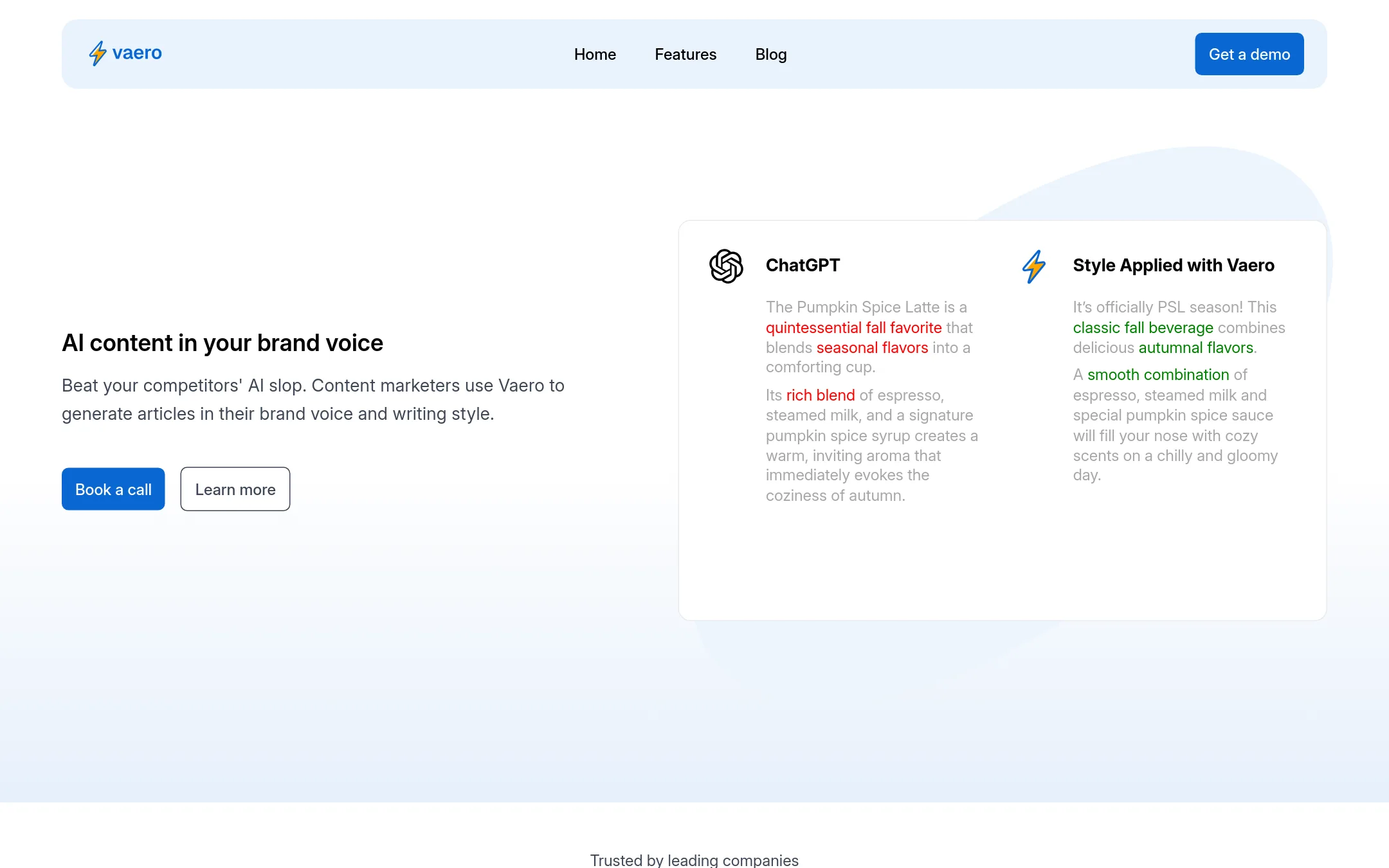Click the Vaero bolt icon in comparison card

click(1033, 266)
